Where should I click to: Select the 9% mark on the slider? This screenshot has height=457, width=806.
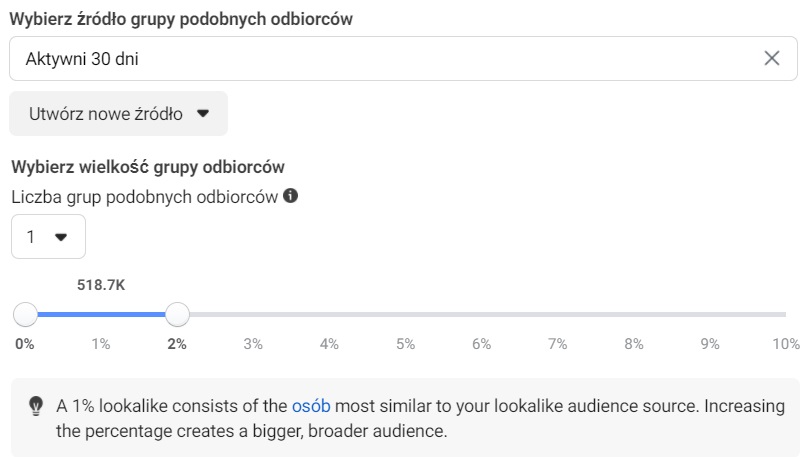pyautogui.click(x=710, y=344)
